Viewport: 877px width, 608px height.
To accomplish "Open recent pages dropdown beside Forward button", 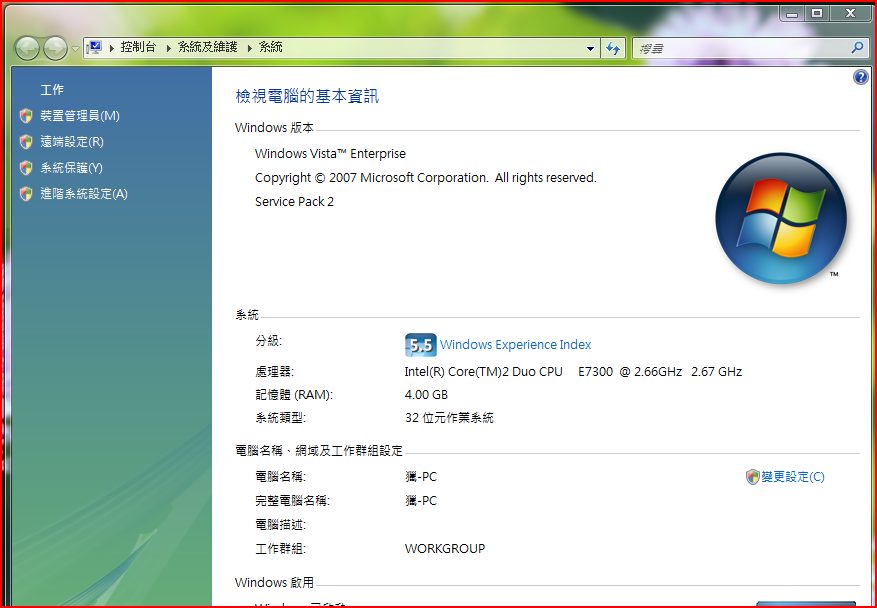I will click(x=75, y=48).
